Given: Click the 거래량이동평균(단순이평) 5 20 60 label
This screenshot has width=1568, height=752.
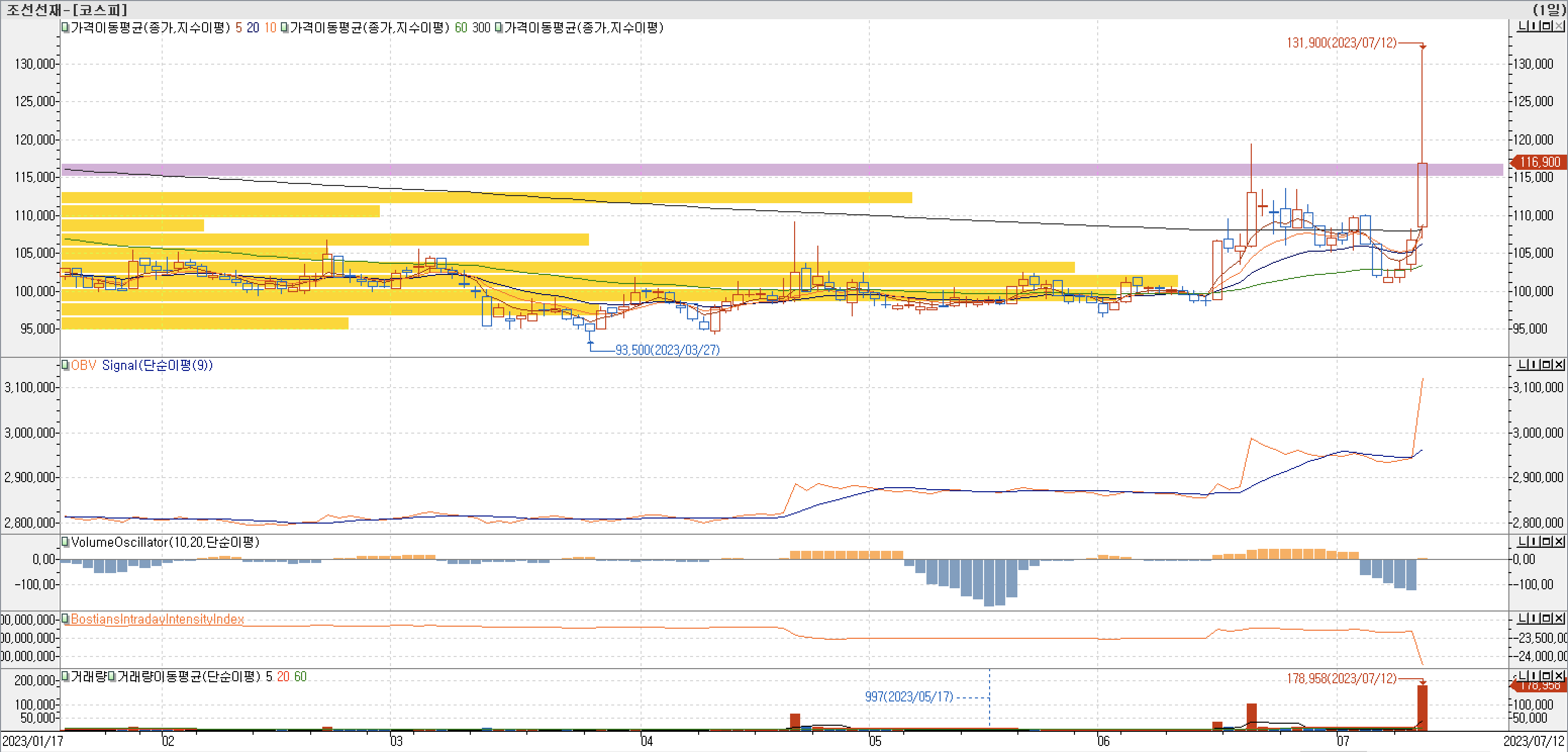Looking at the screenshot, I should (211, 677).
